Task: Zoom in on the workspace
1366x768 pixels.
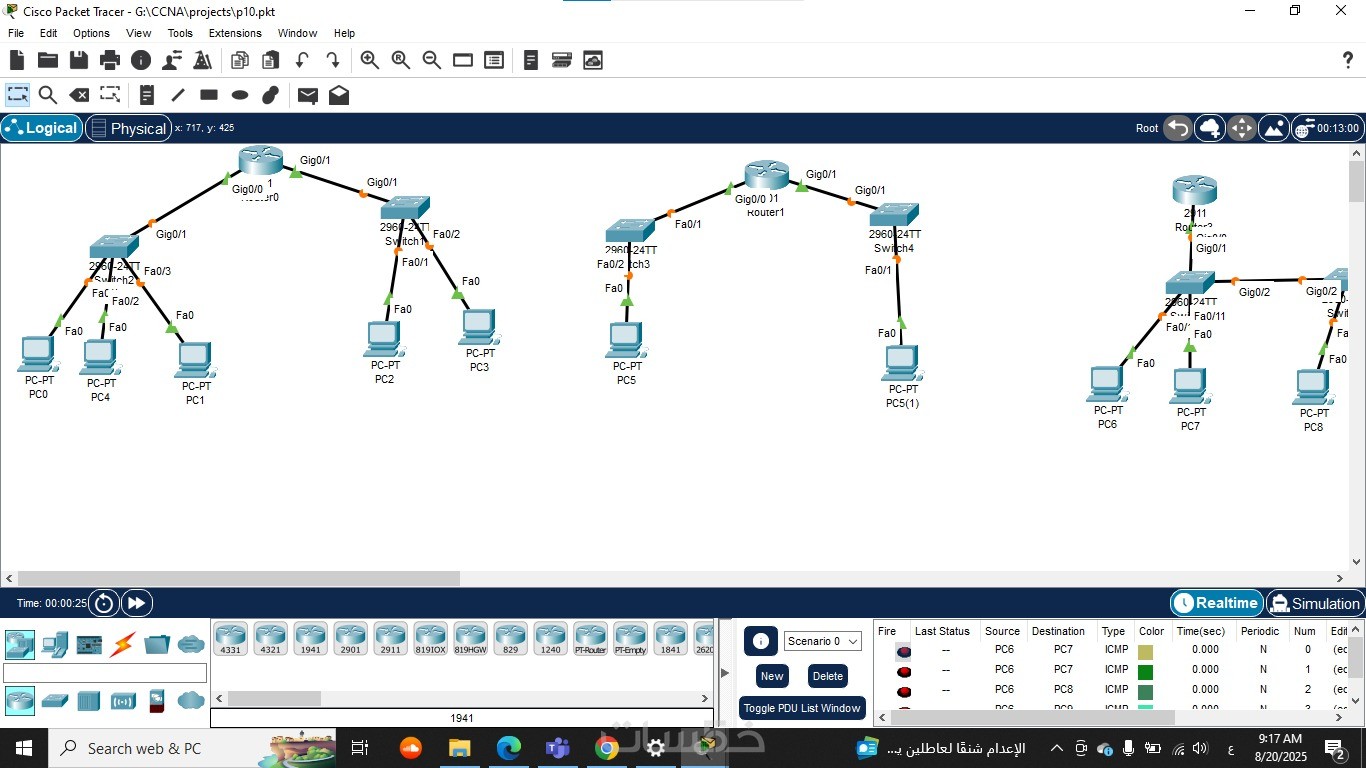Action: [x=370, y=60]
